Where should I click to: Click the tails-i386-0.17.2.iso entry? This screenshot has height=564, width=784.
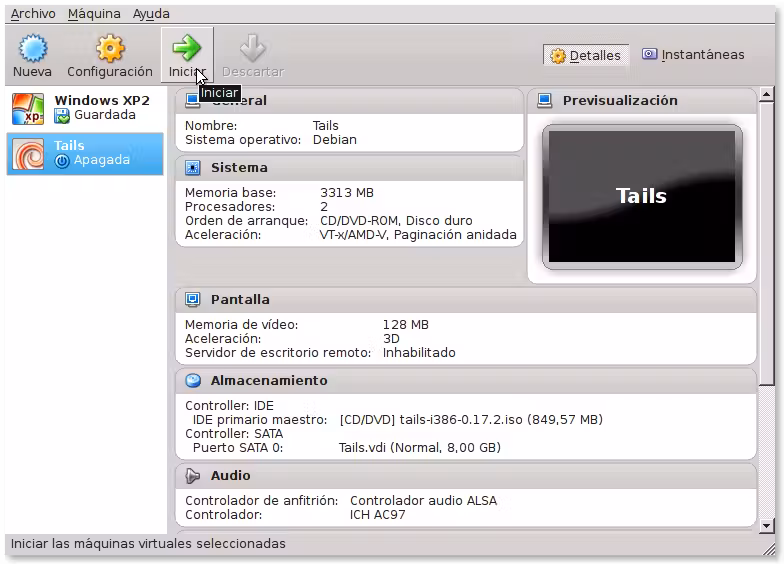pos(471,420)
